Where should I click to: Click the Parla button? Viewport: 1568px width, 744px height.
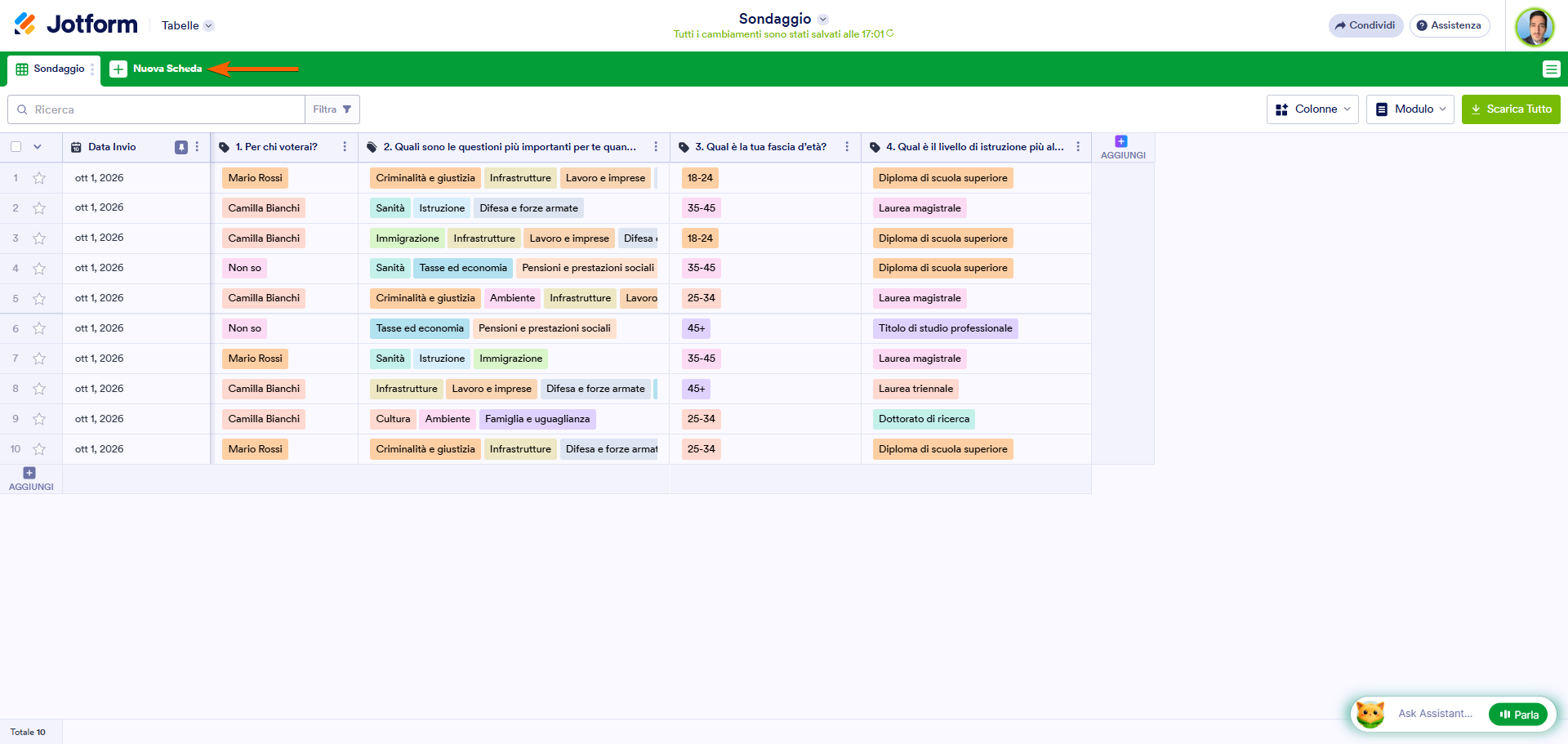(1518, 715)
